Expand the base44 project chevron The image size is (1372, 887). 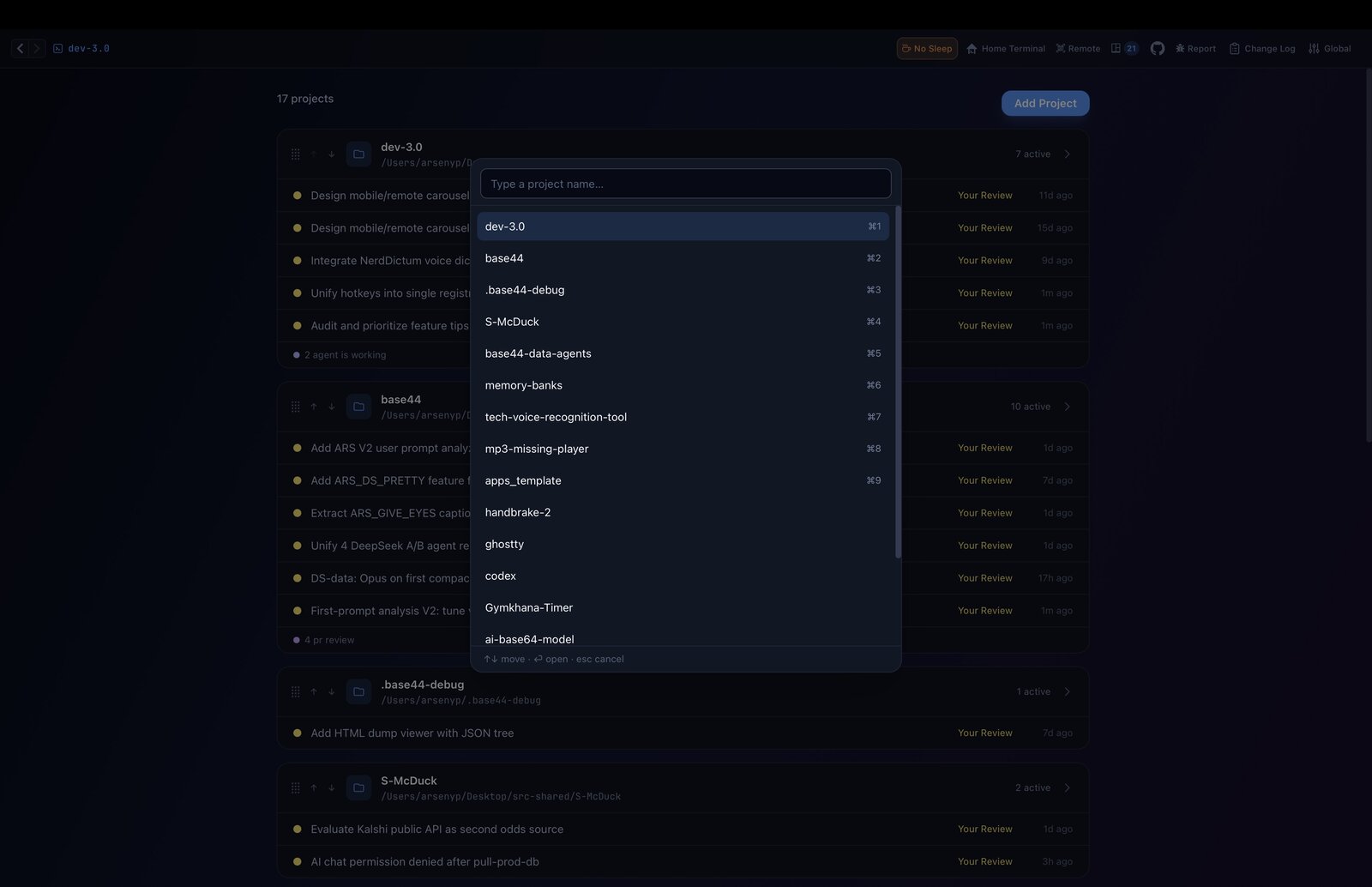1068,407
